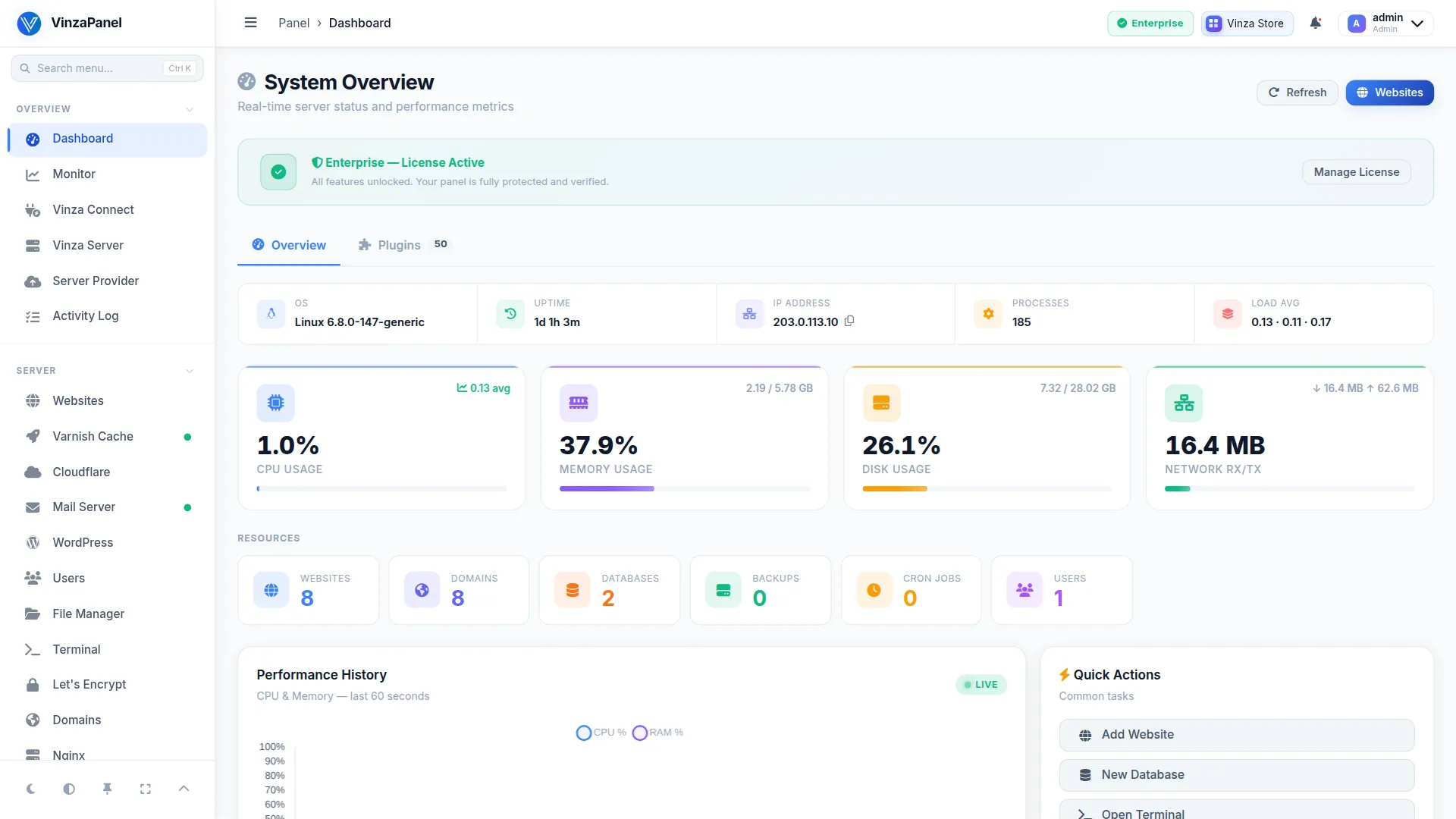The width and height of the screenshot is (1456, 819).
Task: Click the disk usage progress bar
Action: [987, 489]
